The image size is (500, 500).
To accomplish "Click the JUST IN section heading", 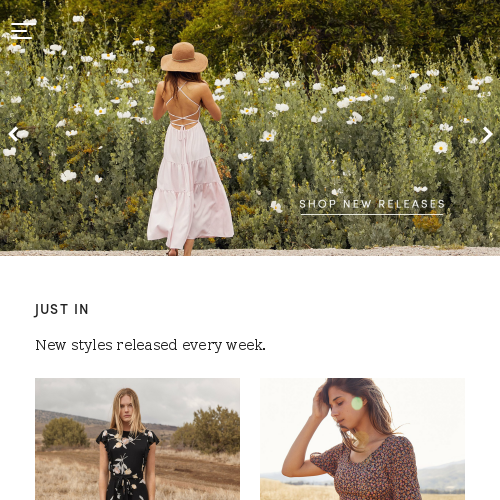I will click(62, 309).
